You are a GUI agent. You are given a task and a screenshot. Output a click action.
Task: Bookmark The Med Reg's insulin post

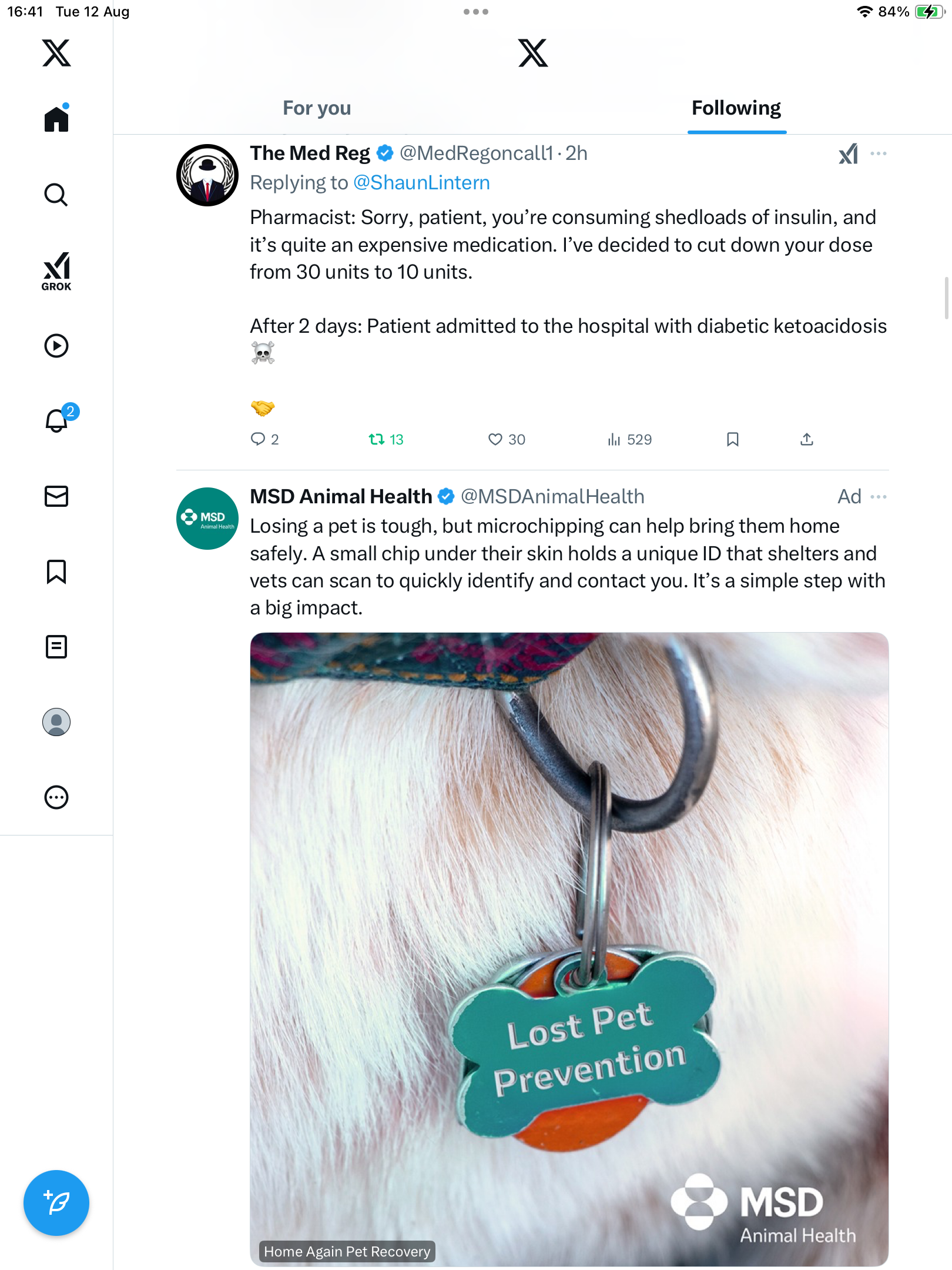732,439
